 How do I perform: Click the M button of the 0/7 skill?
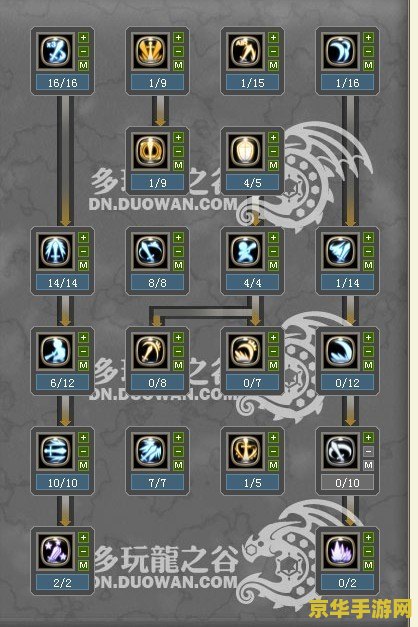point(274,365)
